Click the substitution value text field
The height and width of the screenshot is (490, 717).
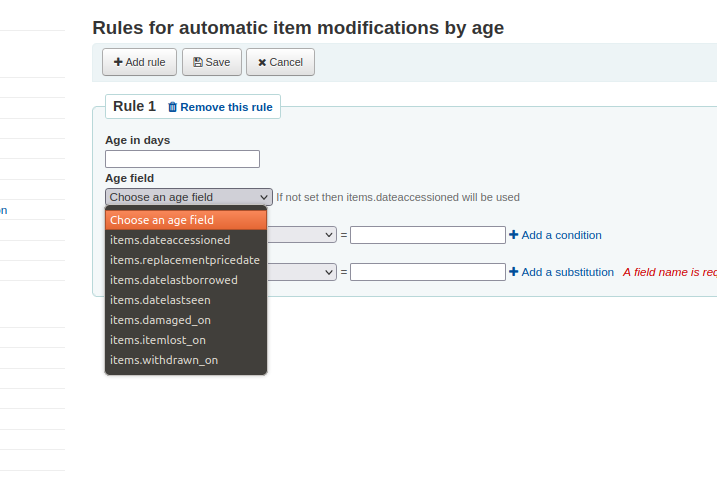(x=428, y=272)
